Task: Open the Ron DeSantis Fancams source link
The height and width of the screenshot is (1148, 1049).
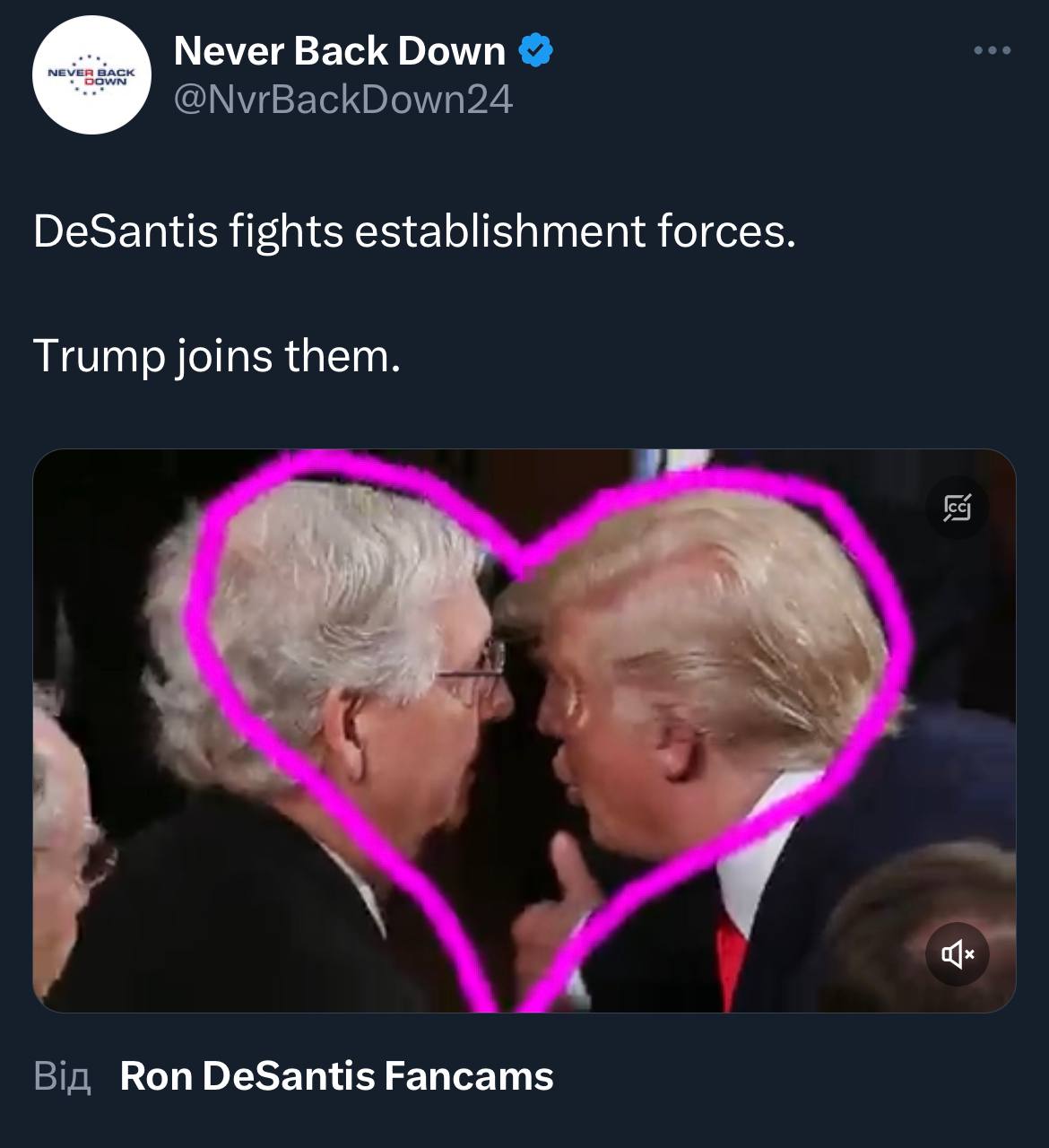Action: point(337,1076)
